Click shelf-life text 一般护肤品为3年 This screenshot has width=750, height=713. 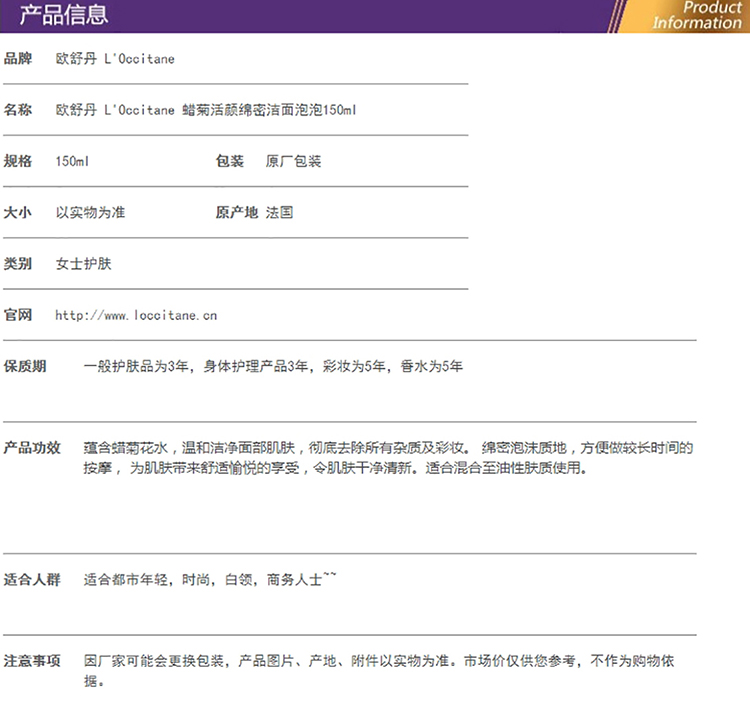pyautogui.click(x=136, y=366)
